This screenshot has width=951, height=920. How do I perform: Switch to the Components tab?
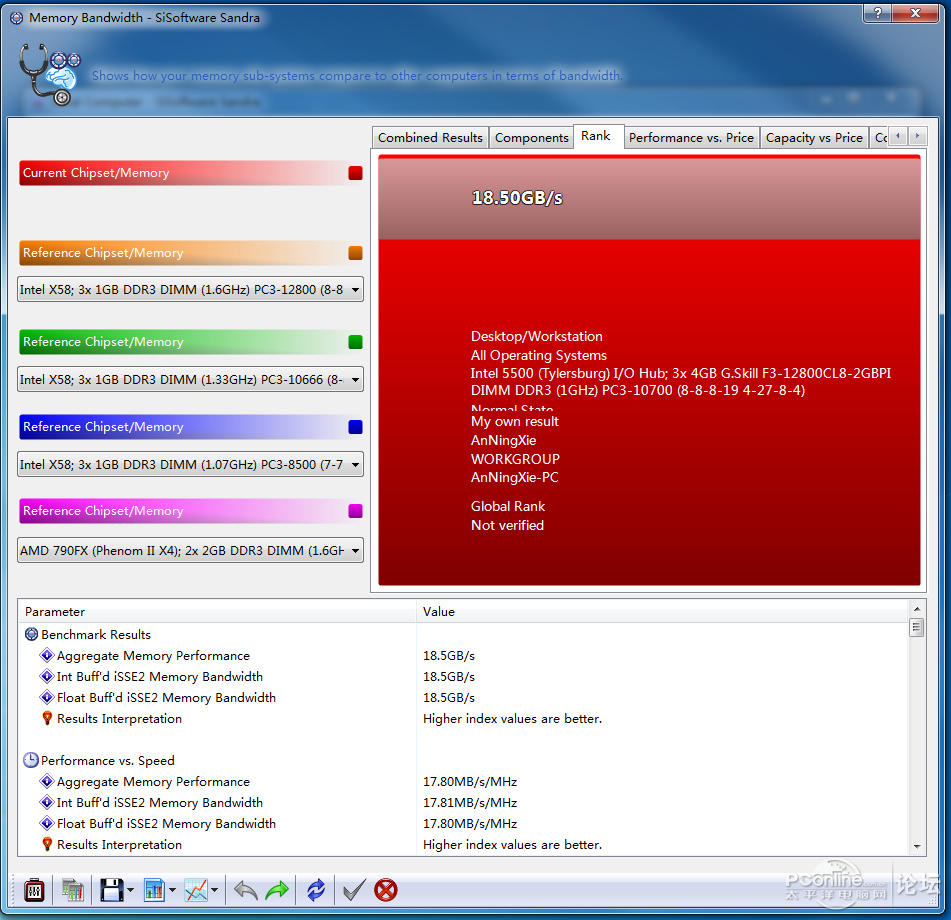pos(532,138)
